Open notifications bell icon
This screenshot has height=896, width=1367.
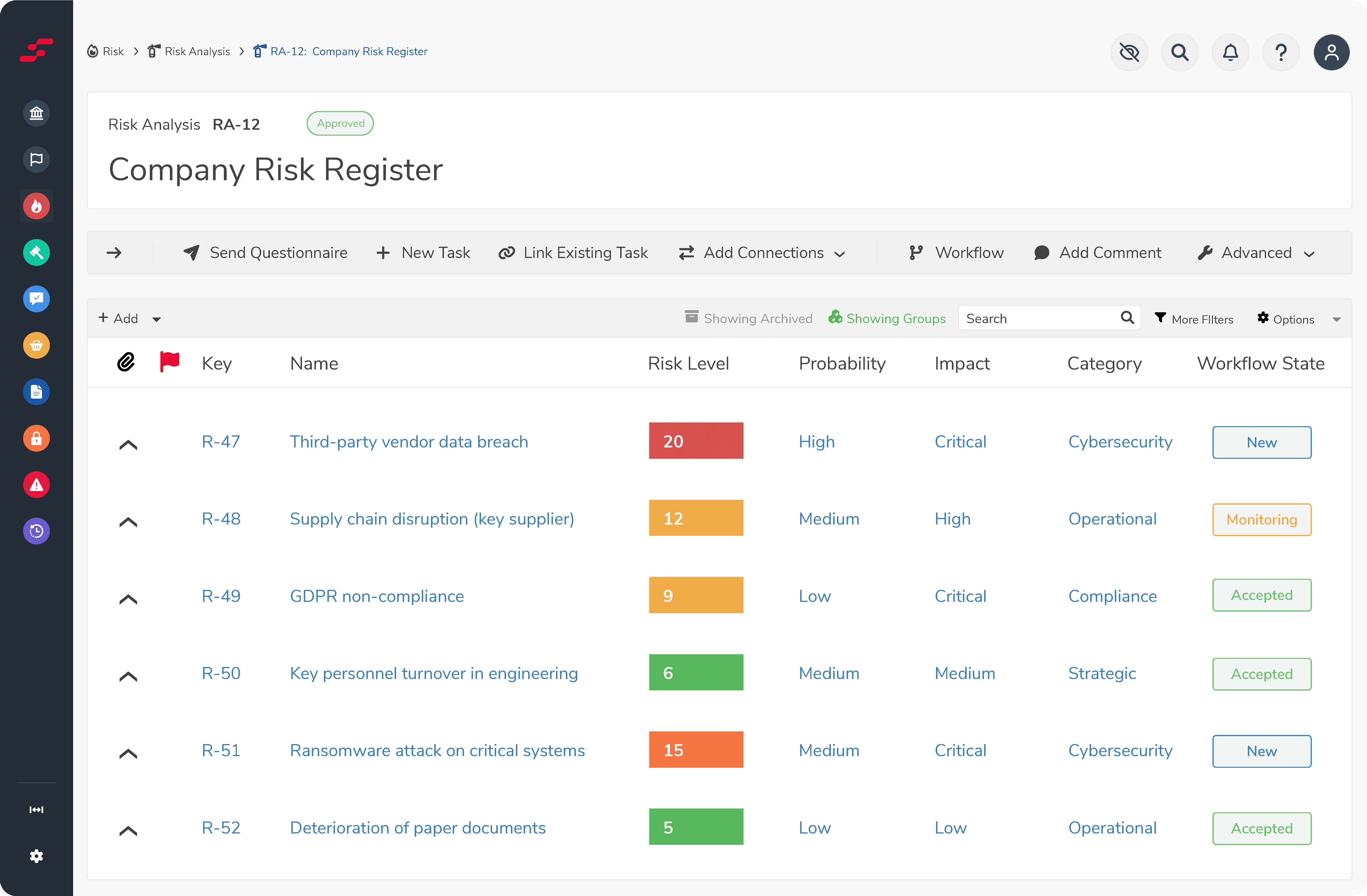(1230, 52)
